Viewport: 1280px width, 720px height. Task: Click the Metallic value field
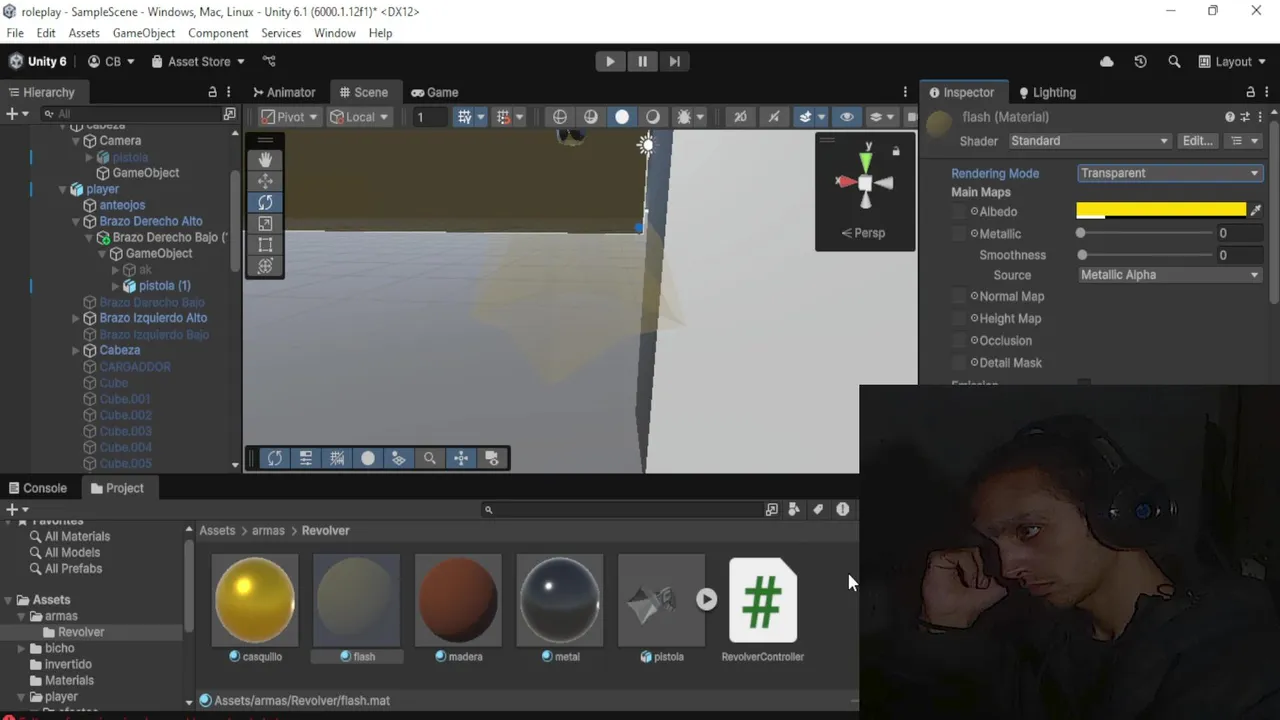(x=1240, y=233)
